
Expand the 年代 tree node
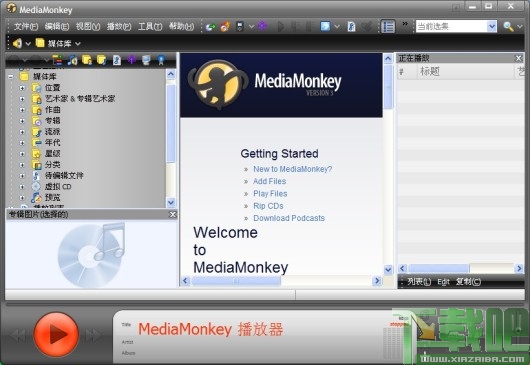click(x=22, y=143)
